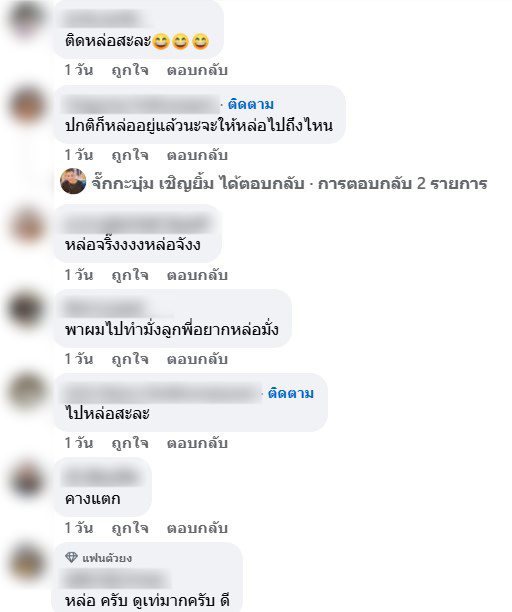Image resolution: width=512 pixels, height=612 pixels.
Task: Open avatar of the พาผมไปทำมั่ง commenter
Action: pyautogui.click(x=27, y=309)
